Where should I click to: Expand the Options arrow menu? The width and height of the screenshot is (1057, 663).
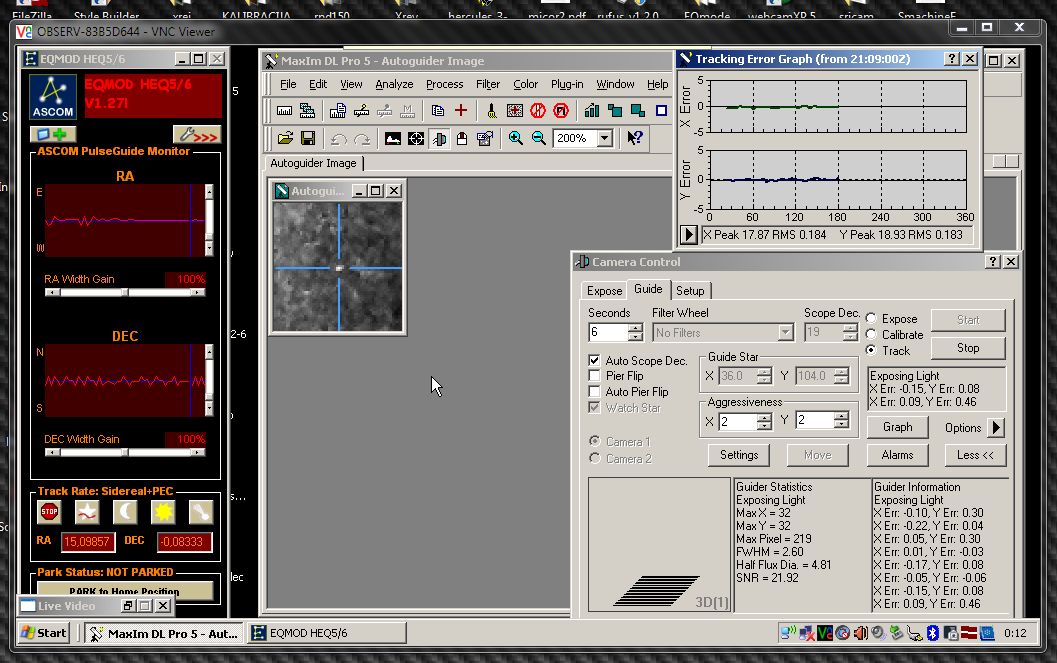pos(995,427)
